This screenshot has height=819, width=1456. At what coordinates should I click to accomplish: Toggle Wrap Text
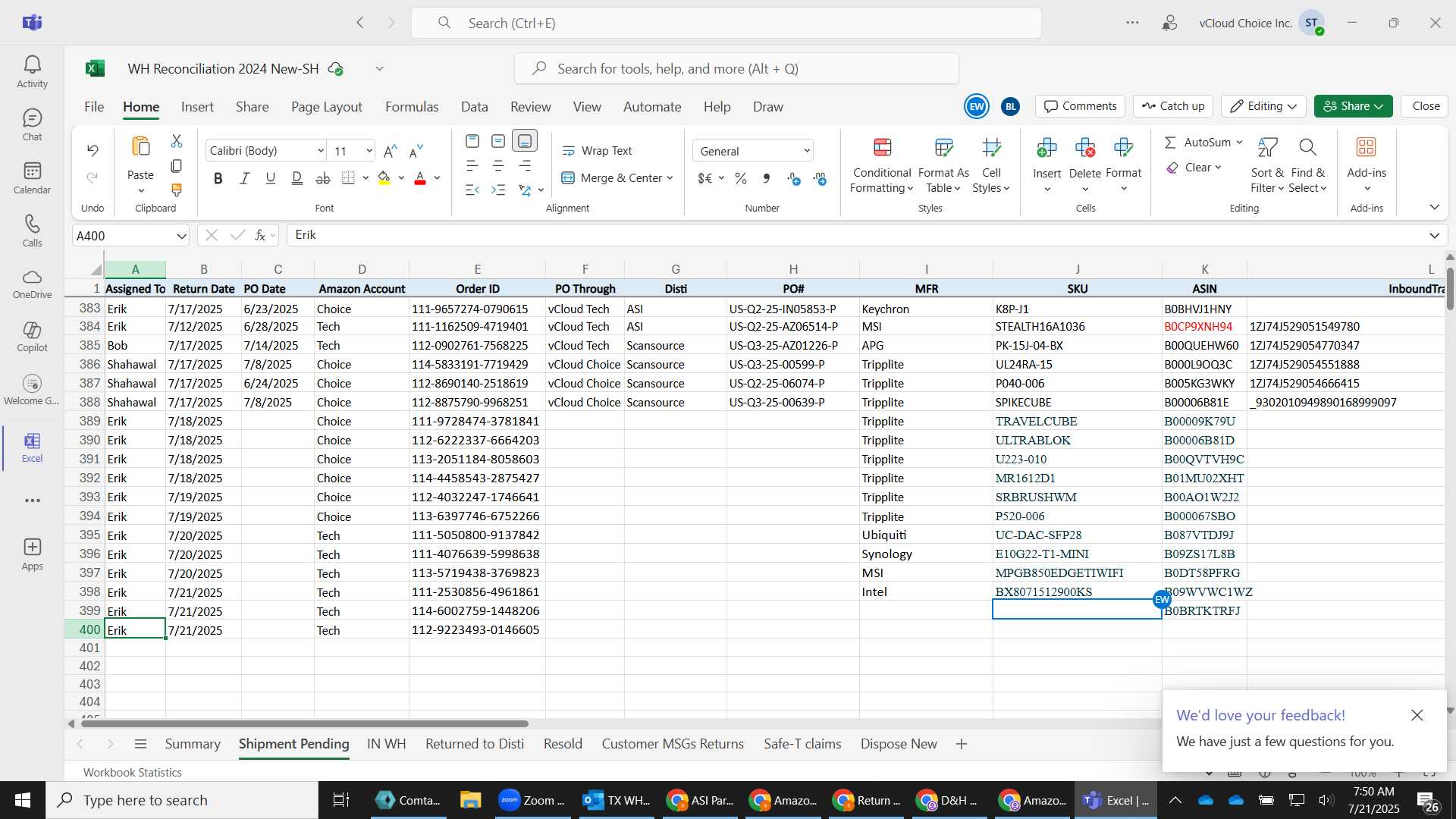(598, 151)
